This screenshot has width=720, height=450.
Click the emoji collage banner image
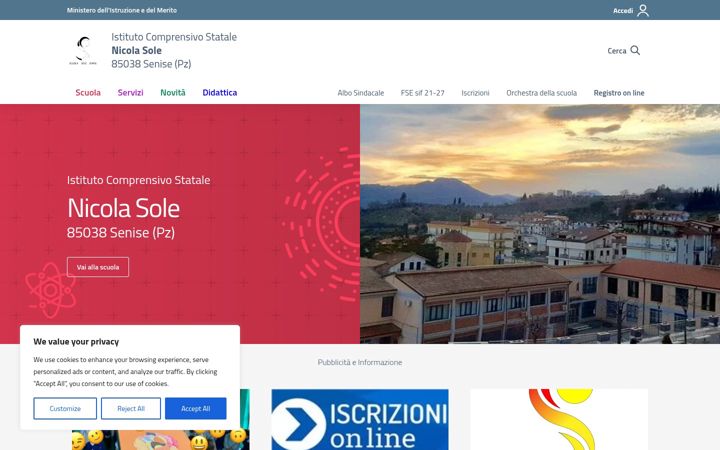click(x=161, y=439)
